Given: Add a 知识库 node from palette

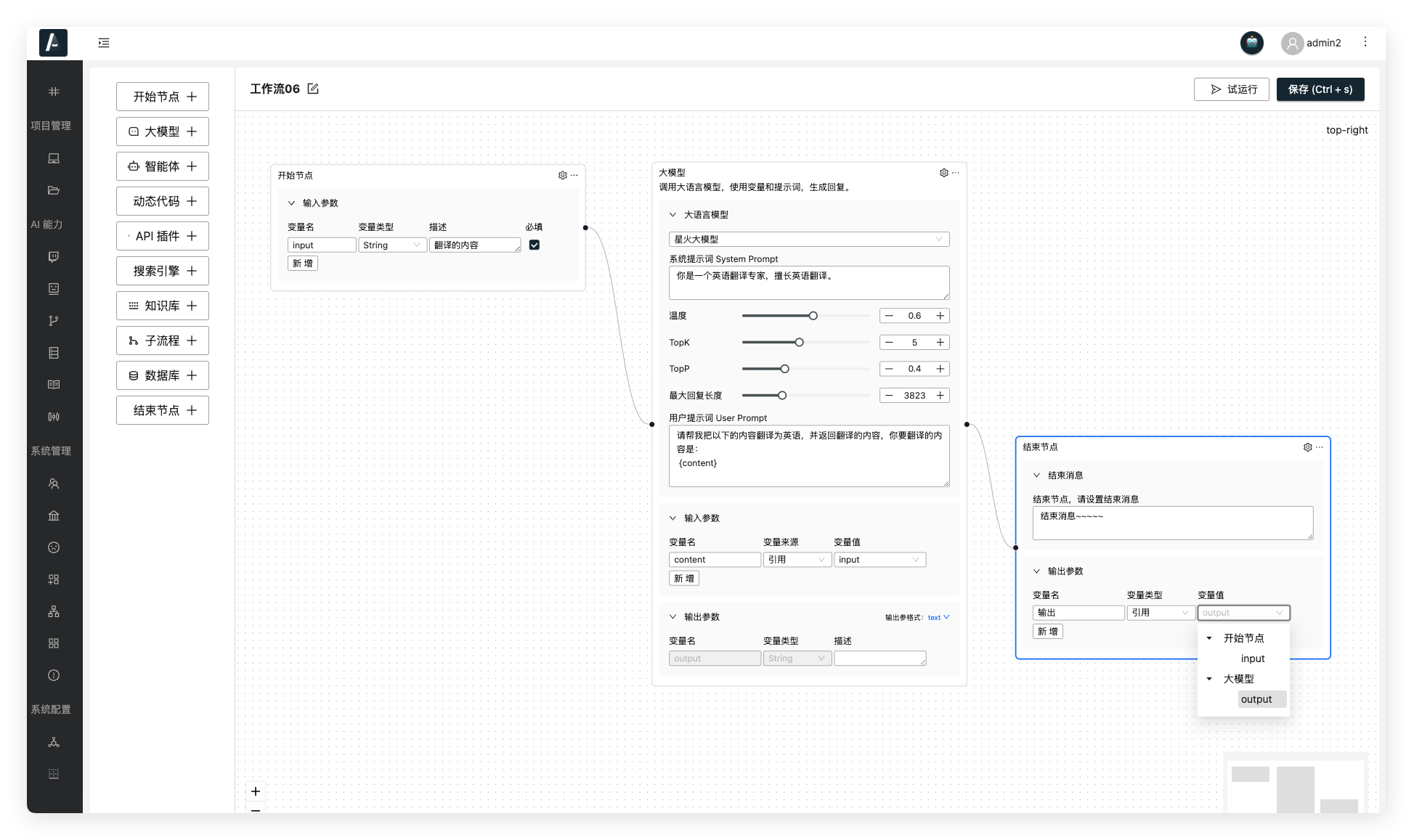Looking at the screenshot, I should click(x=163, y=306).
